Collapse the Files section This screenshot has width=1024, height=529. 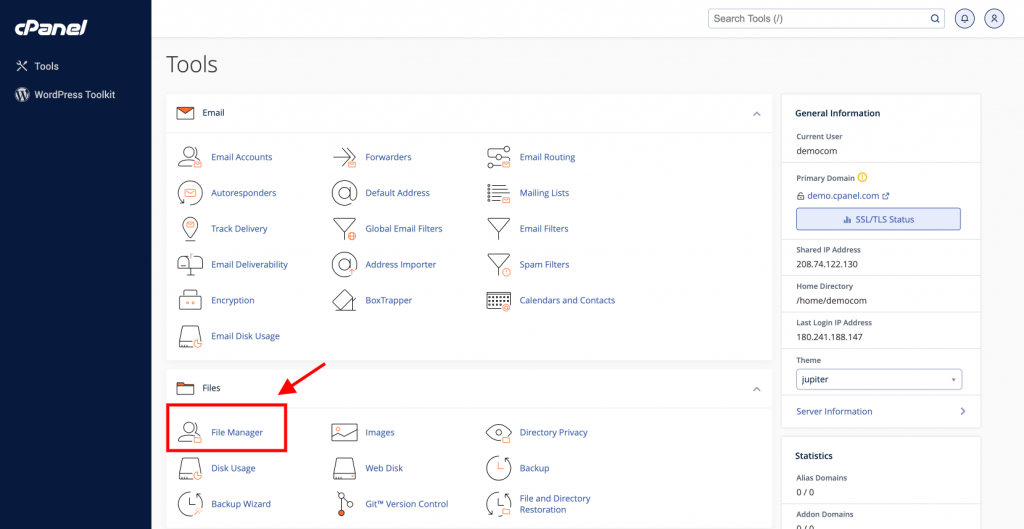[x=757, y=388]
